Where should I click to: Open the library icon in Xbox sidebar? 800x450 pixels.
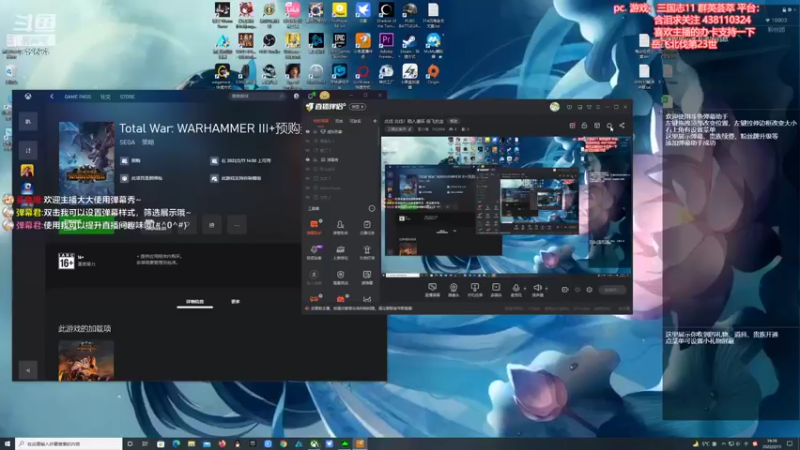(x=28, y=121)
